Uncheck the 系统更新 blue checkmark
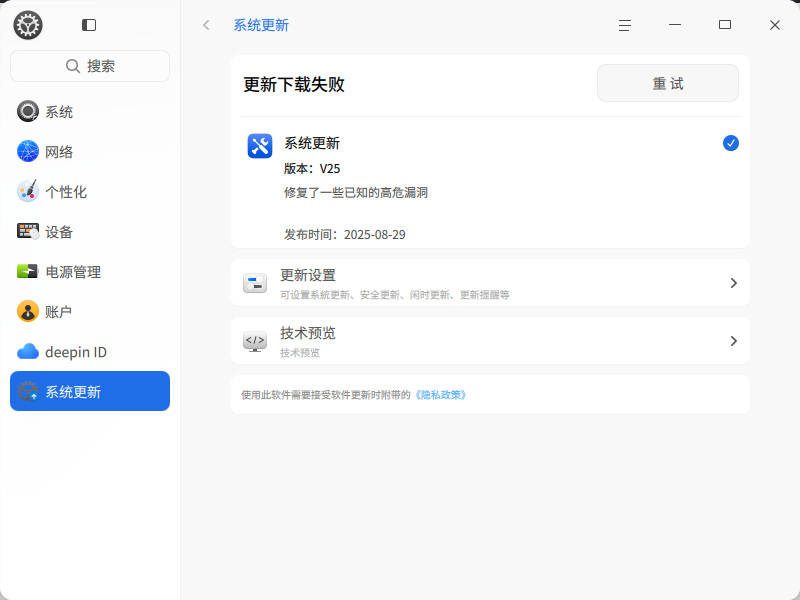The width and height of the screenshot is (800, 600). click(731, 143)
